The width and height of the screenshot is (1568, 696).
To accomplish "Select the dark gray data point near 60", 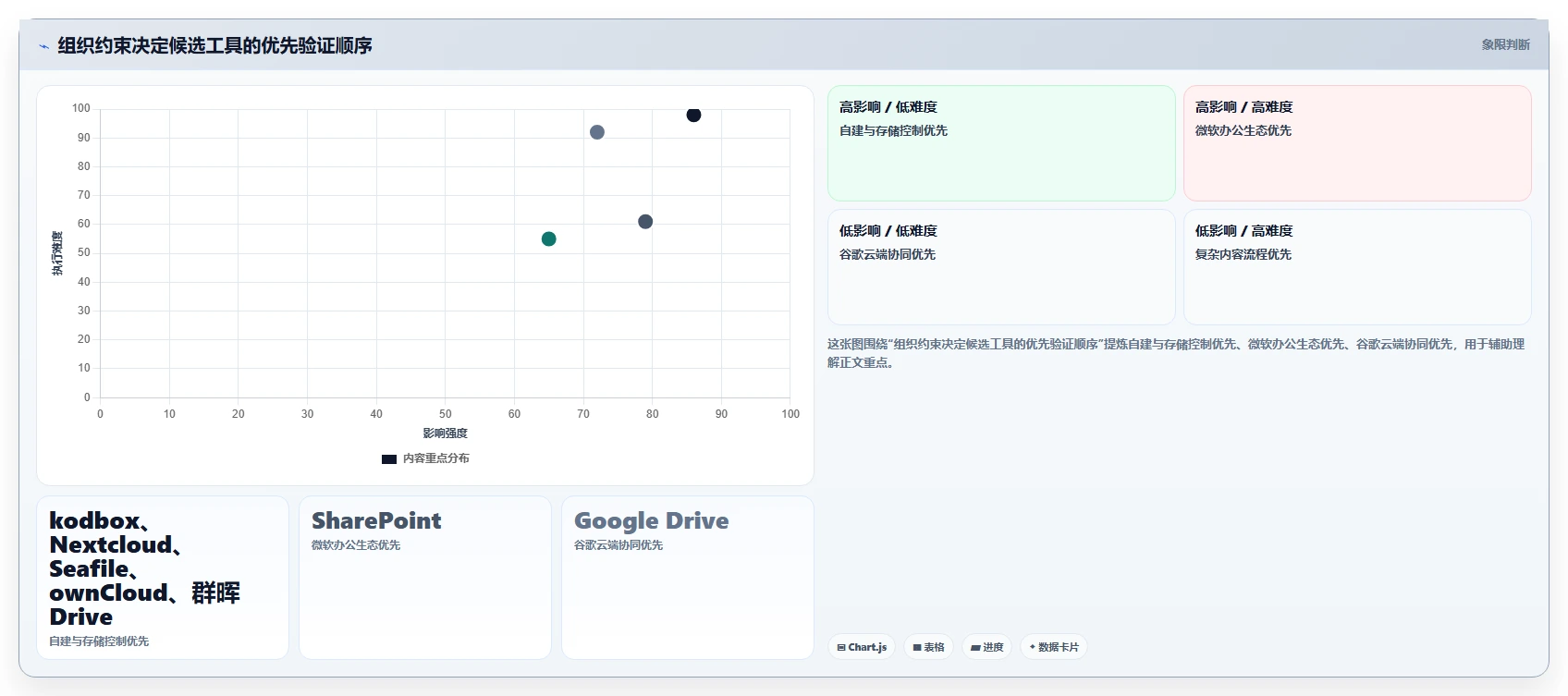I will [x=645, y=222].
